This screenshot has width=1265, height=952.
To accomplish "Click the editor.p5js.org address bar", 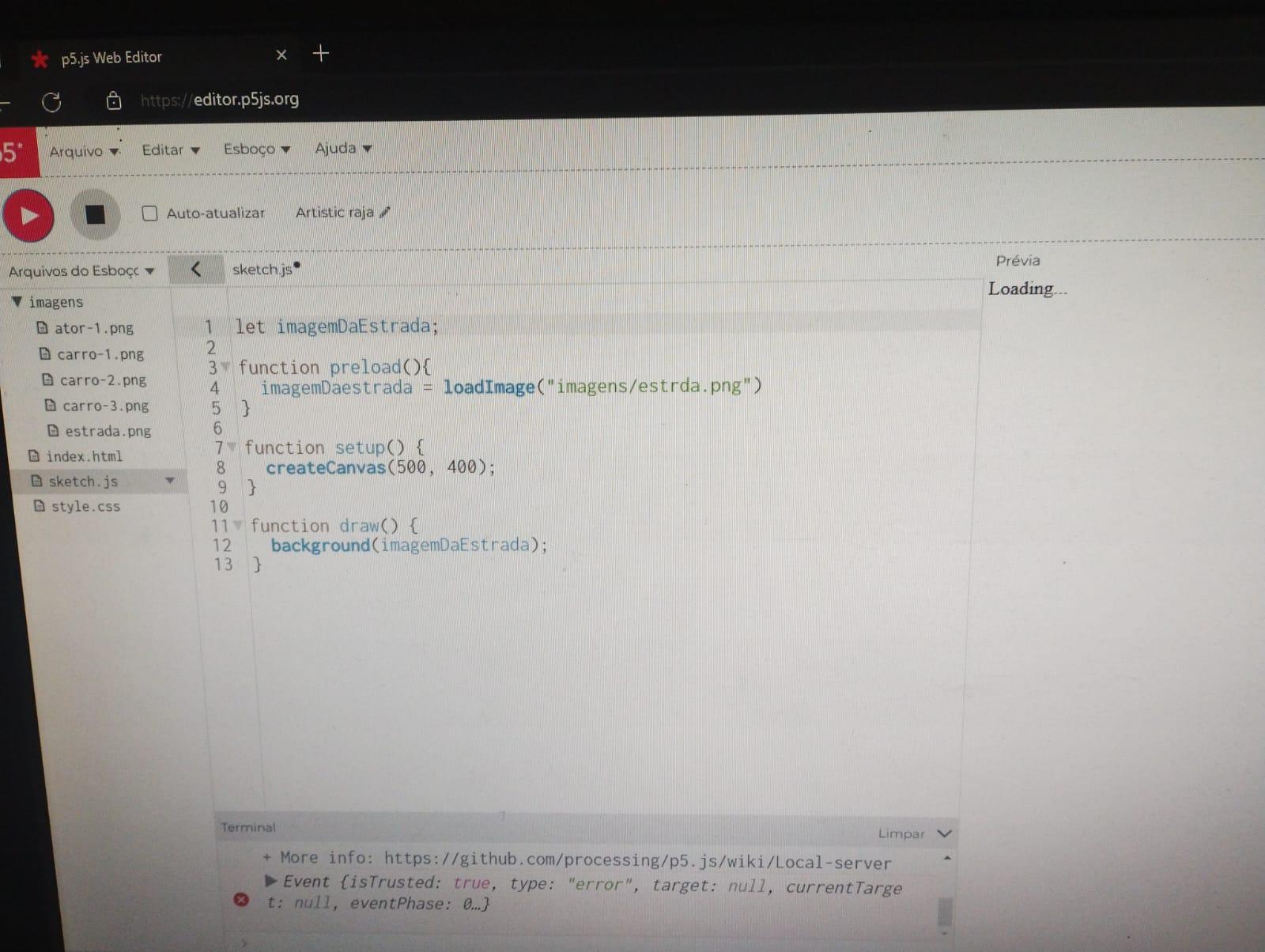I will tap(220, 100).
